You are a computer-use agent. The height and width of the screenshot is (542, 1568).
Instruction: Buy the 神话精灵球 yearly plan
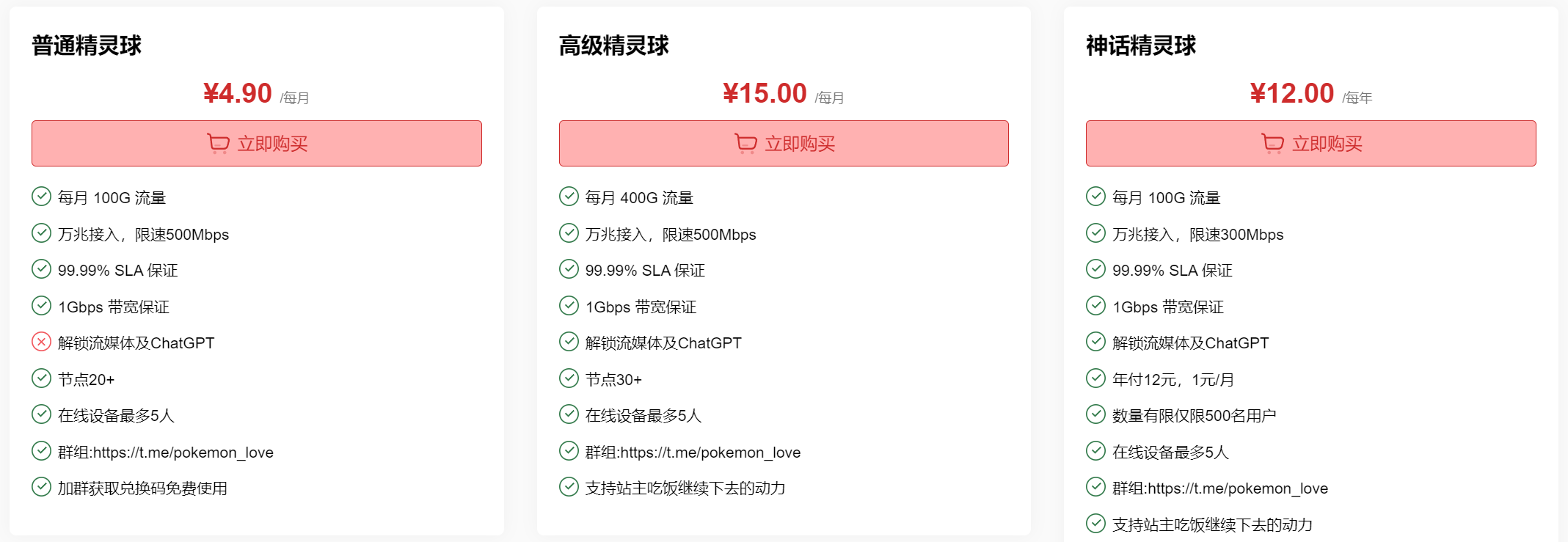click(1310, 143)
